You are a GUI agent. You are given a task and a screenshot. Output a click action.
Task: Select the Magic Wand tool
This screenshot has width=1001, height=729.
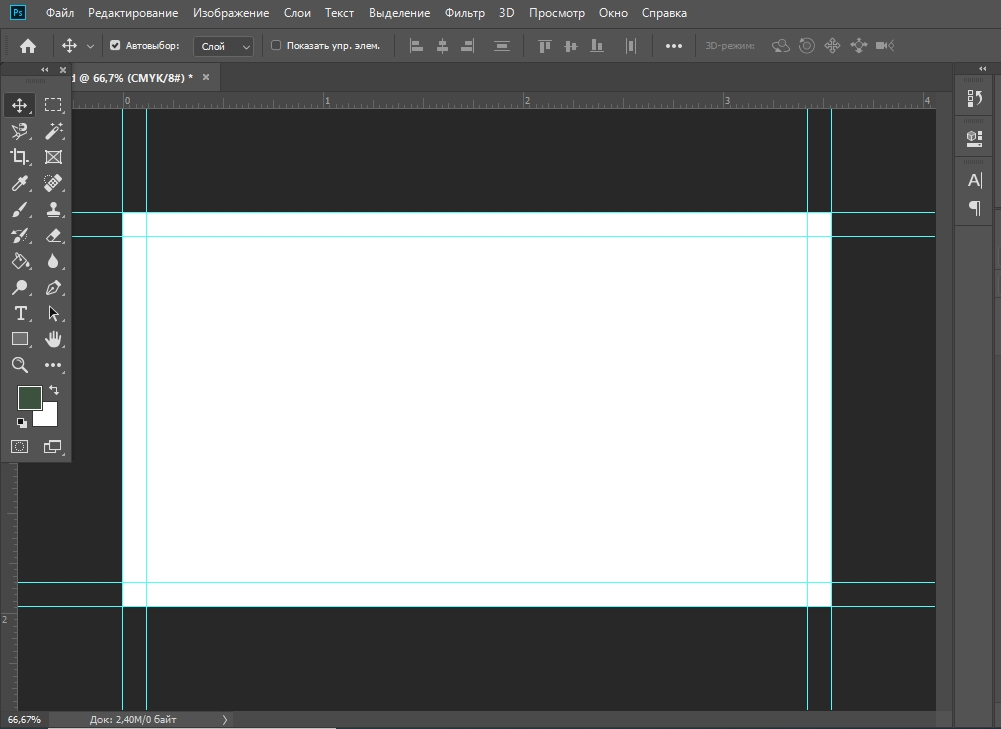tap(53, 131)
